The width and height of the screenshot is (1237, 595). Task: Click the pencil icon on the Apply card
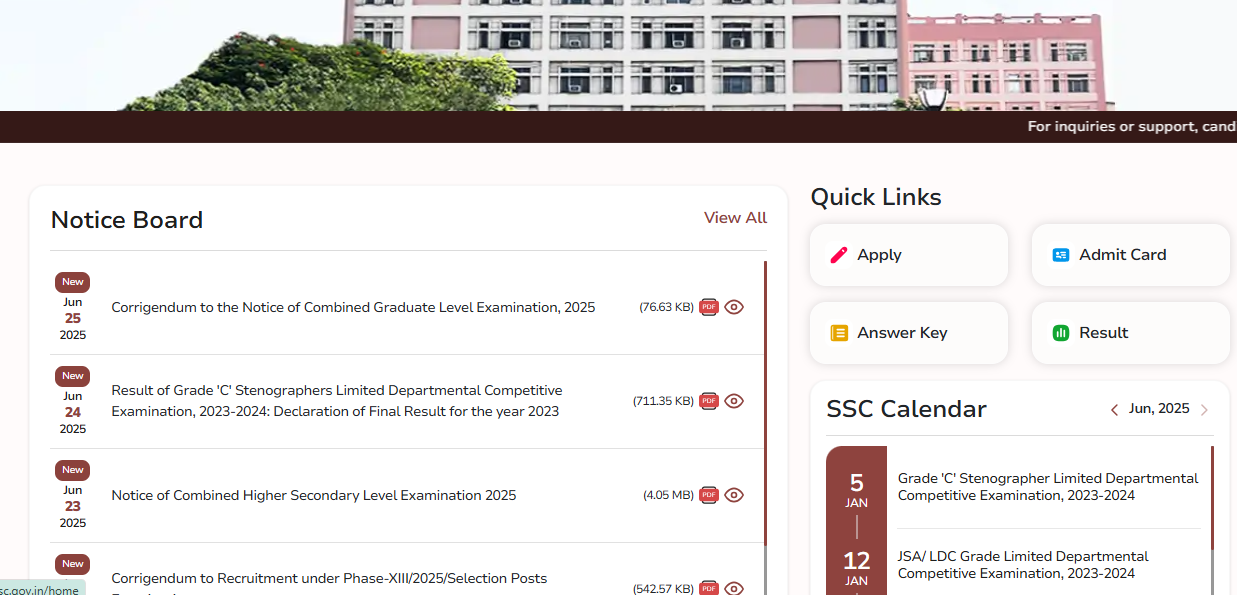839,255
